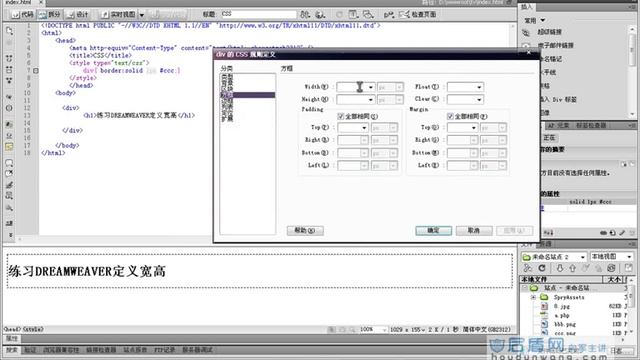Click the Open Documents icon in coding toolbar
This screenshot has height=360, width=640.
point(9,31)
